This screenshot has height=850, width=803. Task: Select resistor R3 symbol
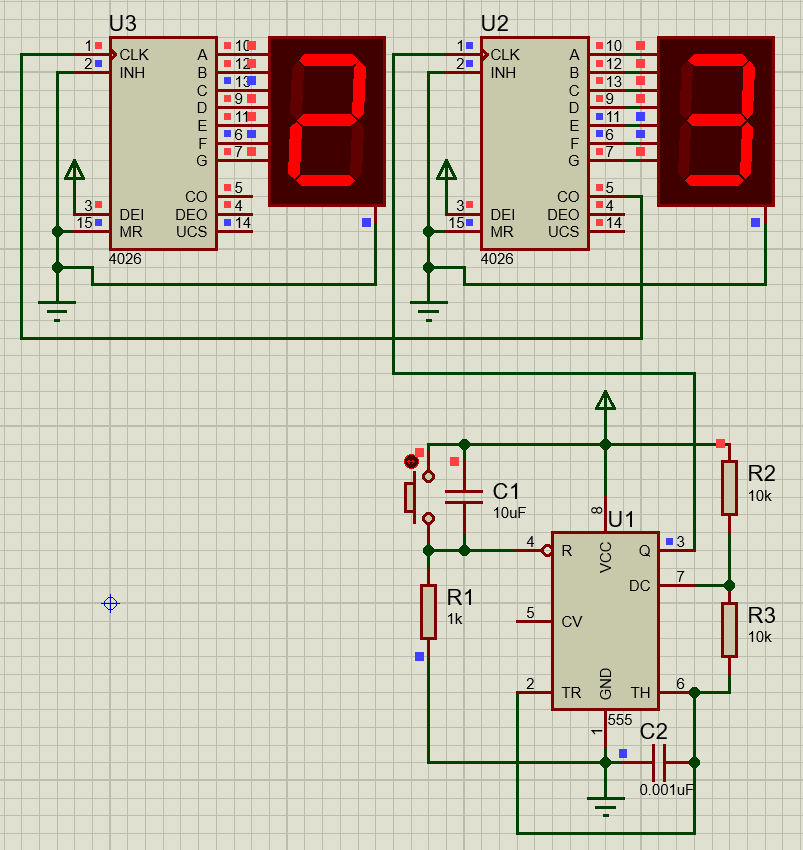click(x=729, y=629)
